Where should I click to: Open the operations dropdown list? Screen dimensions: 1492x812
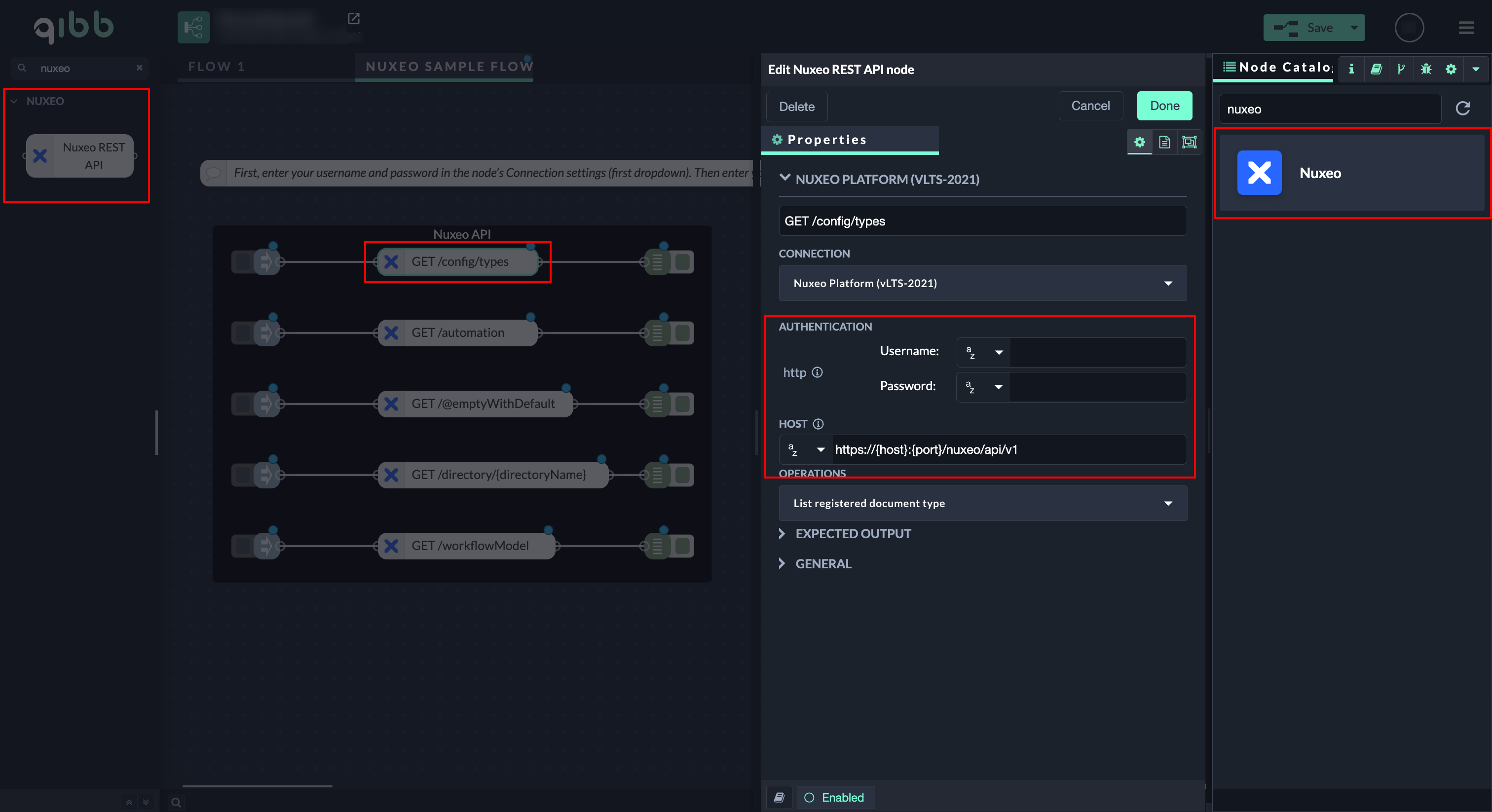982,503
